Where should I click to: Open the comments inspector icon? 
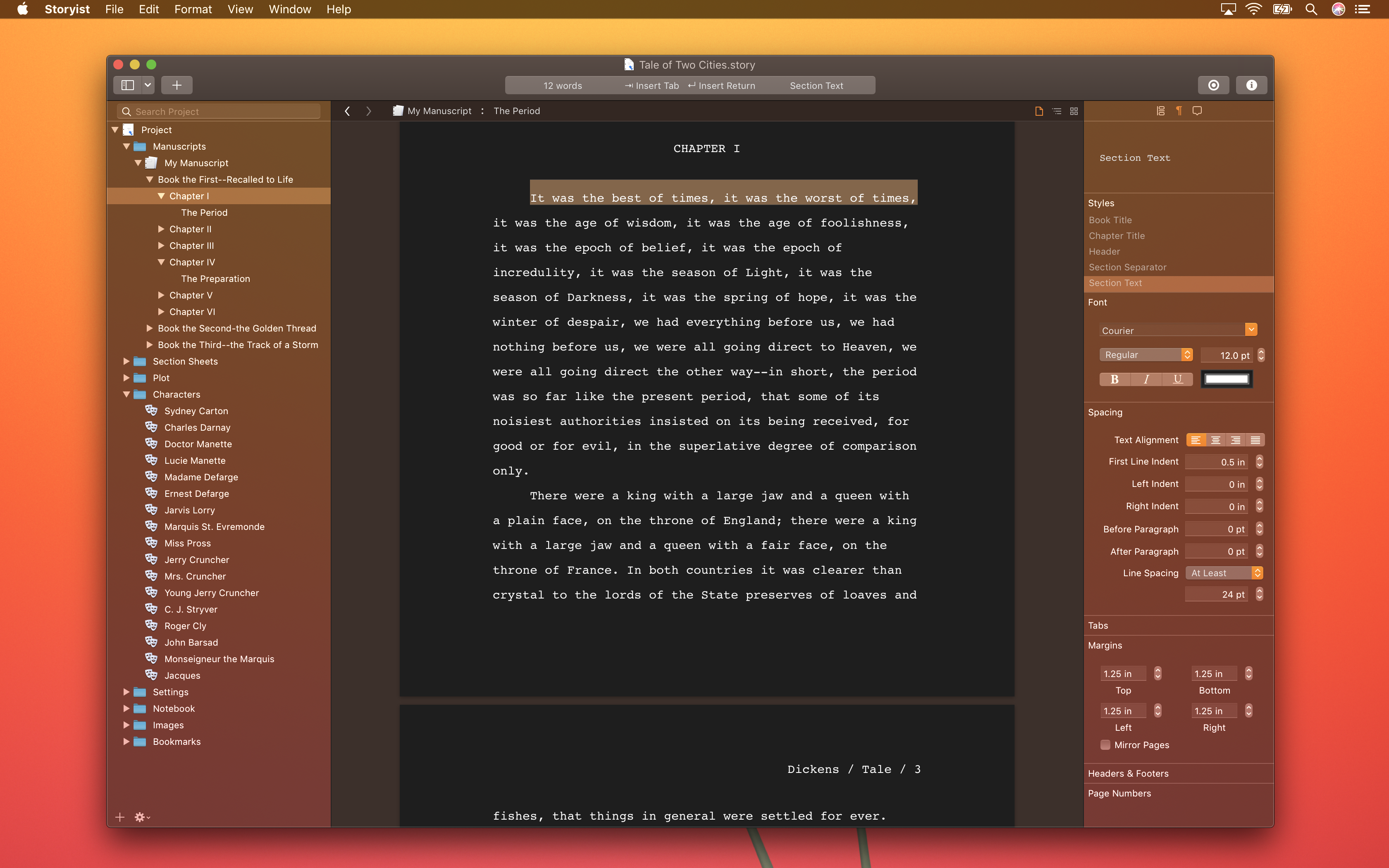click(1197, 110)
